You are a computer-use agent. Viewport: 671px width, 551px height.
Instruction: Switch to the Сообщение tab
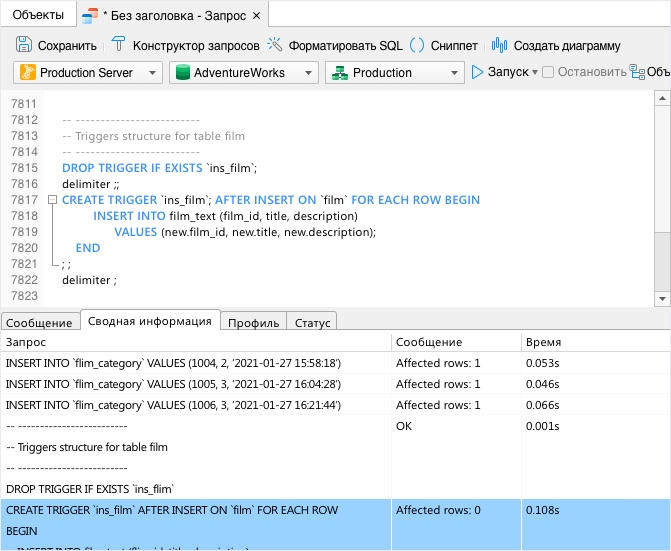[40, 322]
